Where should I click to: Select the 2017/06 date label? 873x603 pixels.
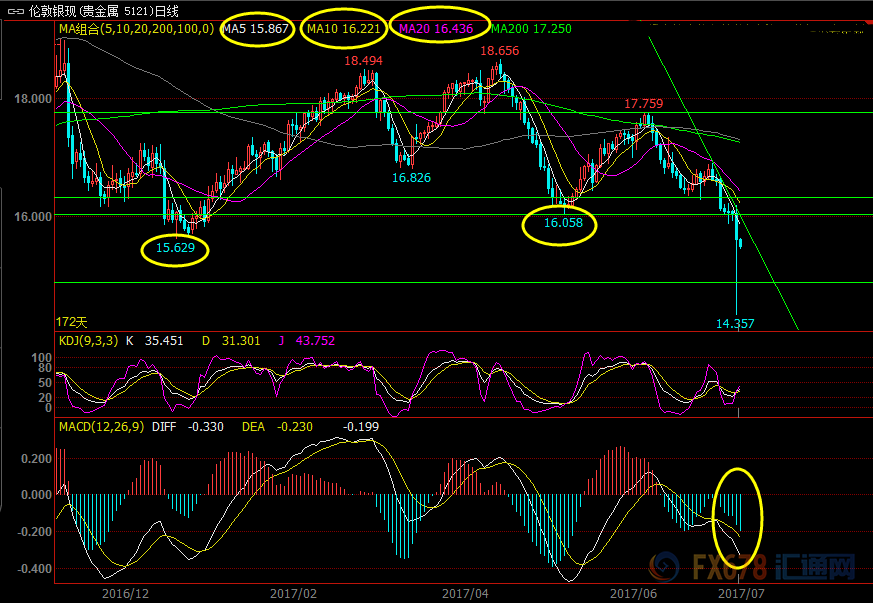633,594
